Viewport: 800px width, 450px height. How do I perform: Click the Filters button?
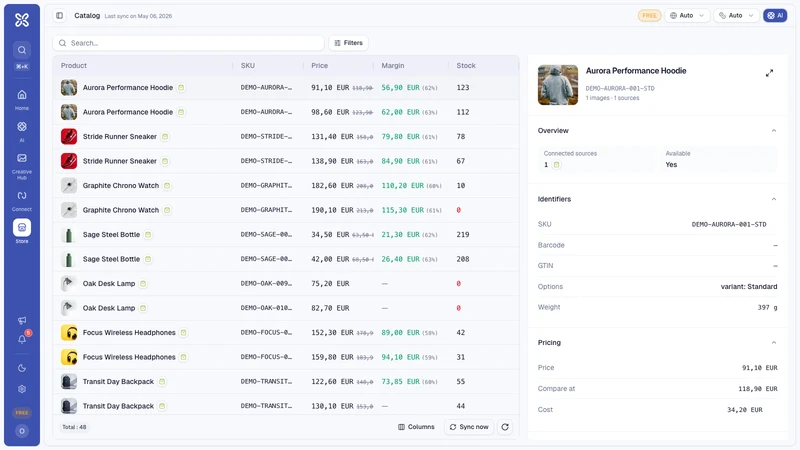coord(348,43)
